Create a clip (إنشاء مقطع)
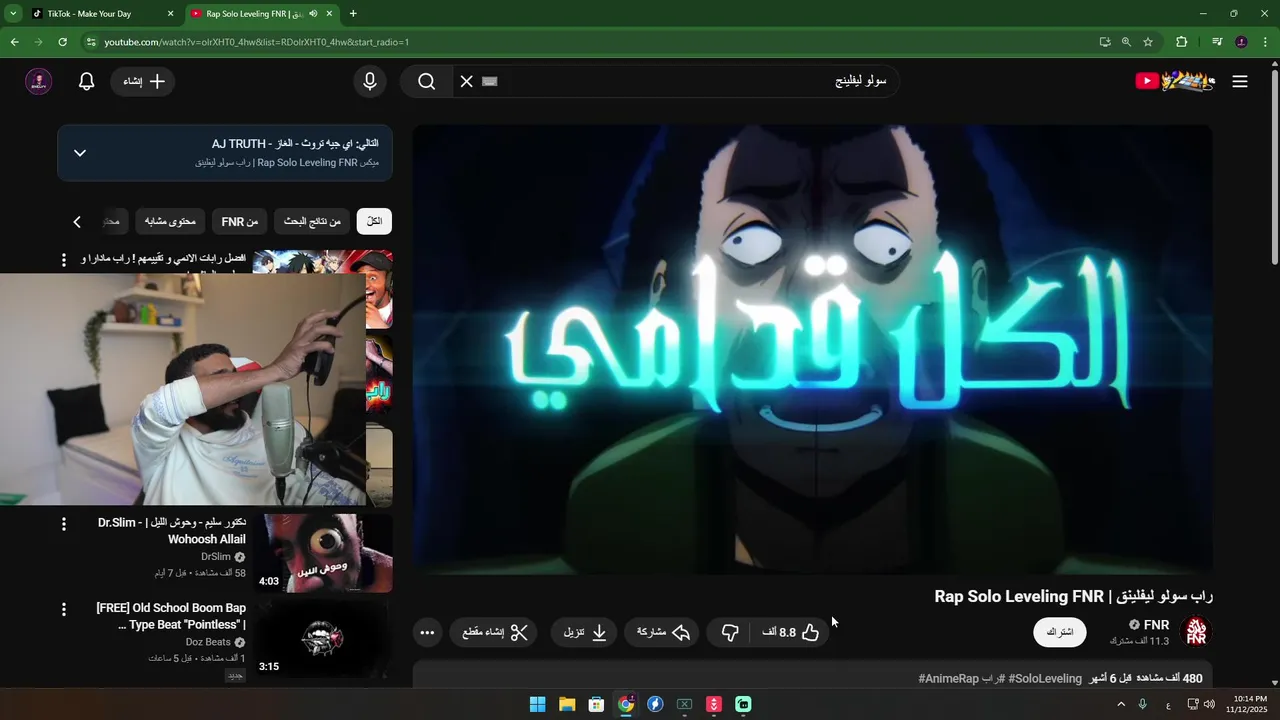The image size is (1280, 720). point(495,632)
